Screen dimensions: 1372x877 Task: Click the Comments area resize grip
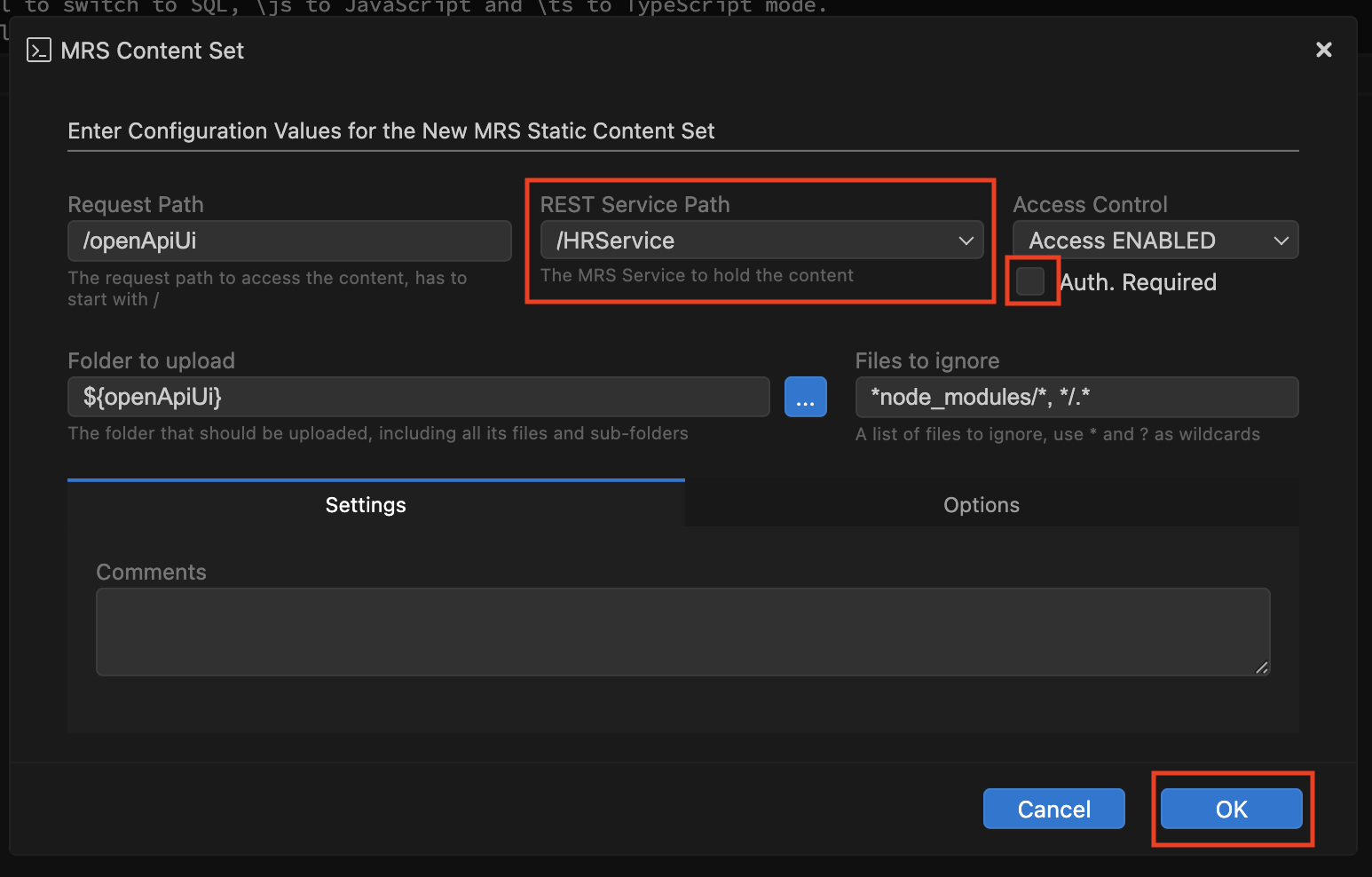1262,668
